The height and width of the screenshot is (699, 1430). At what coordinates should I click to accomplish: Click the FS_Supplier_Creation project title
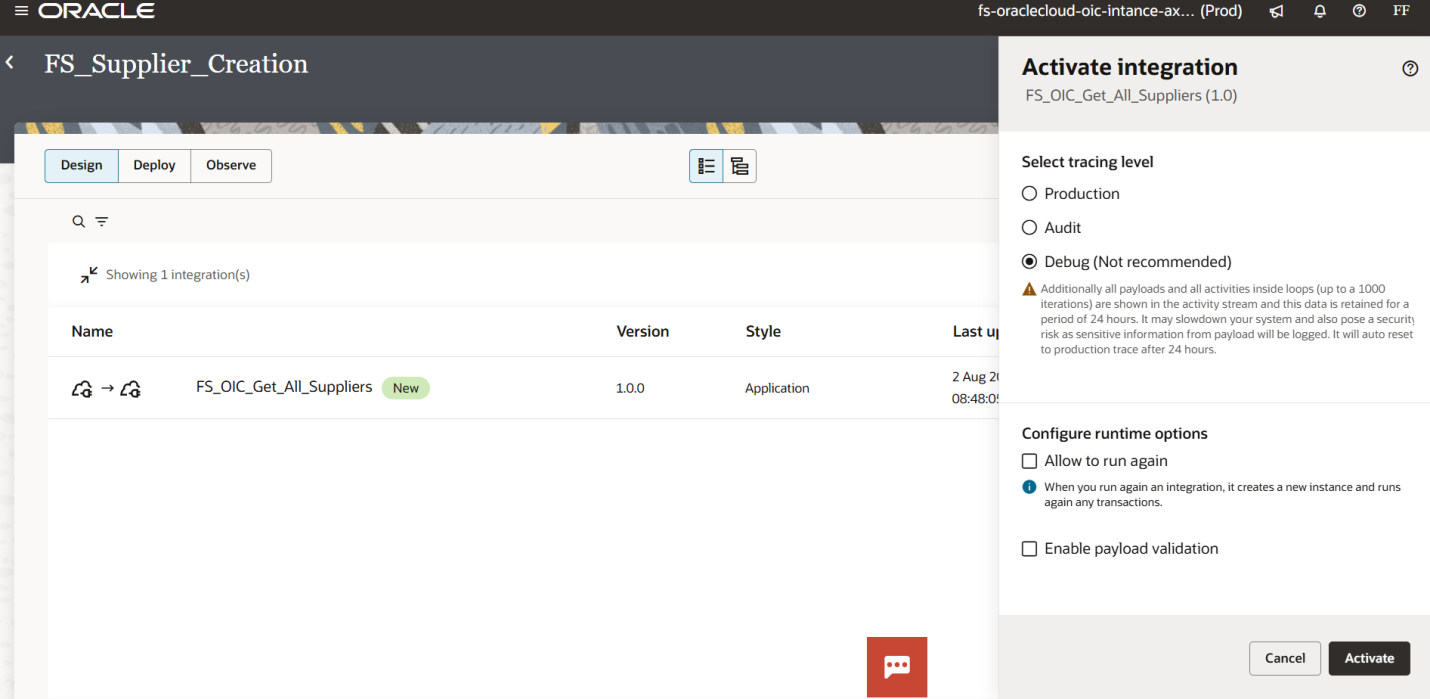click(176, 64)
